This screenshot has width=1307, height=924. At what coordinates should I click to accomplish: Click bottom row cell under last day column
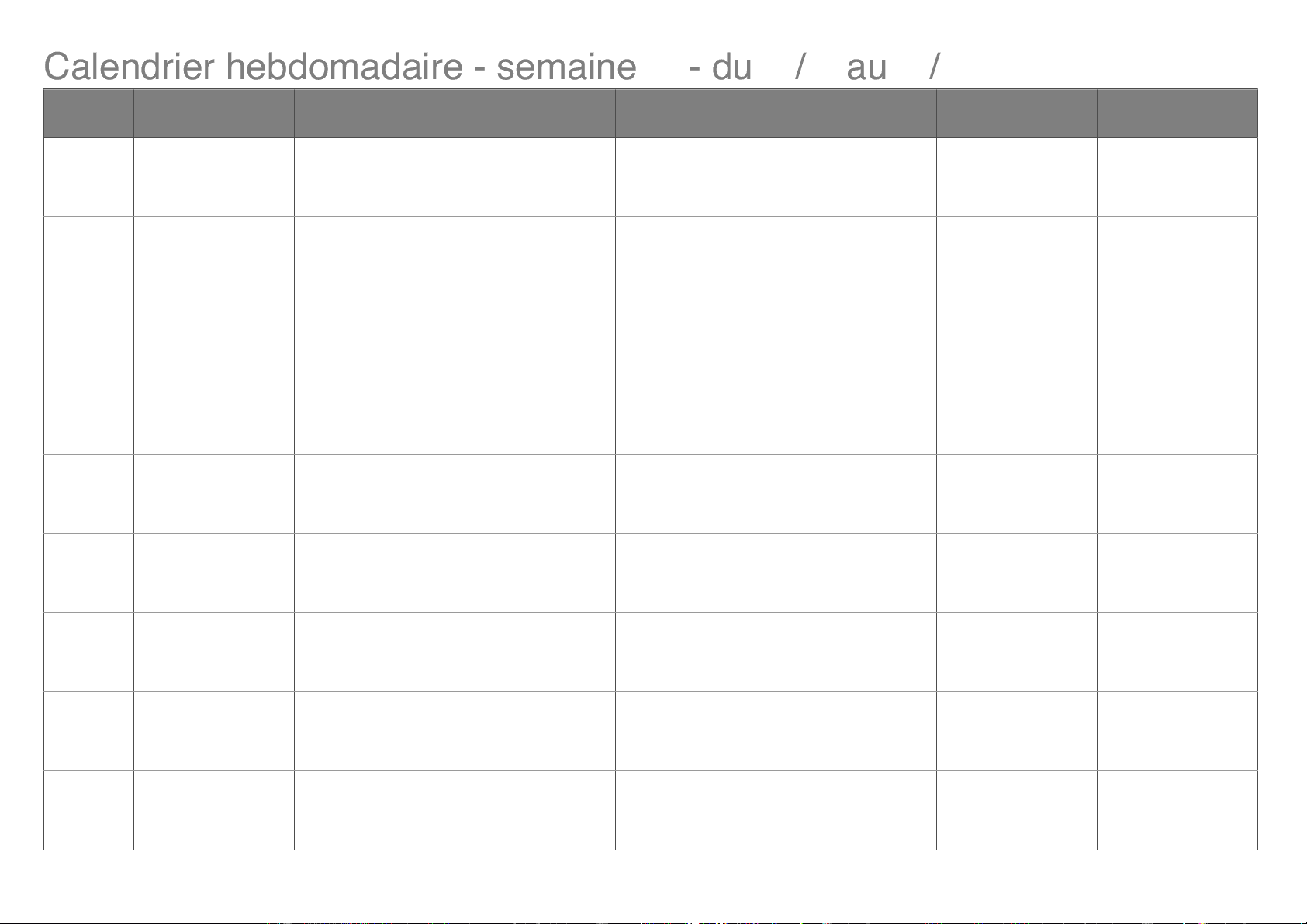1177,810
